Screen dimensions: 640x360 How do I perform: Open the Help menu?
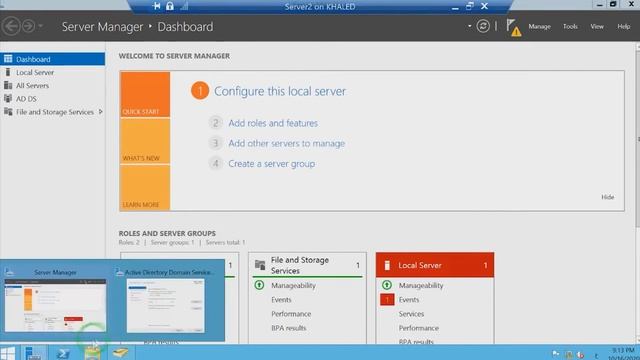pyautogui.click(x=623, y=27)
